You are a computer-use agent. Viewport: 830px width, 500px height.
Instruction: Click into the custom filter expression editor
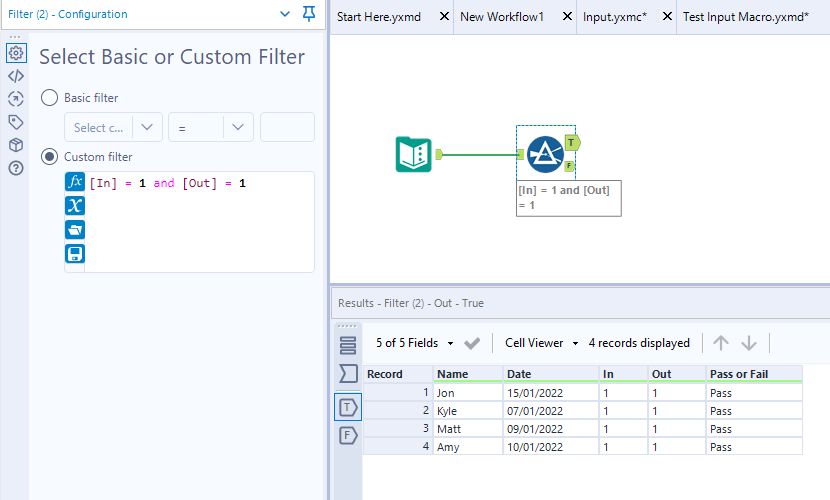click(199, 222)
